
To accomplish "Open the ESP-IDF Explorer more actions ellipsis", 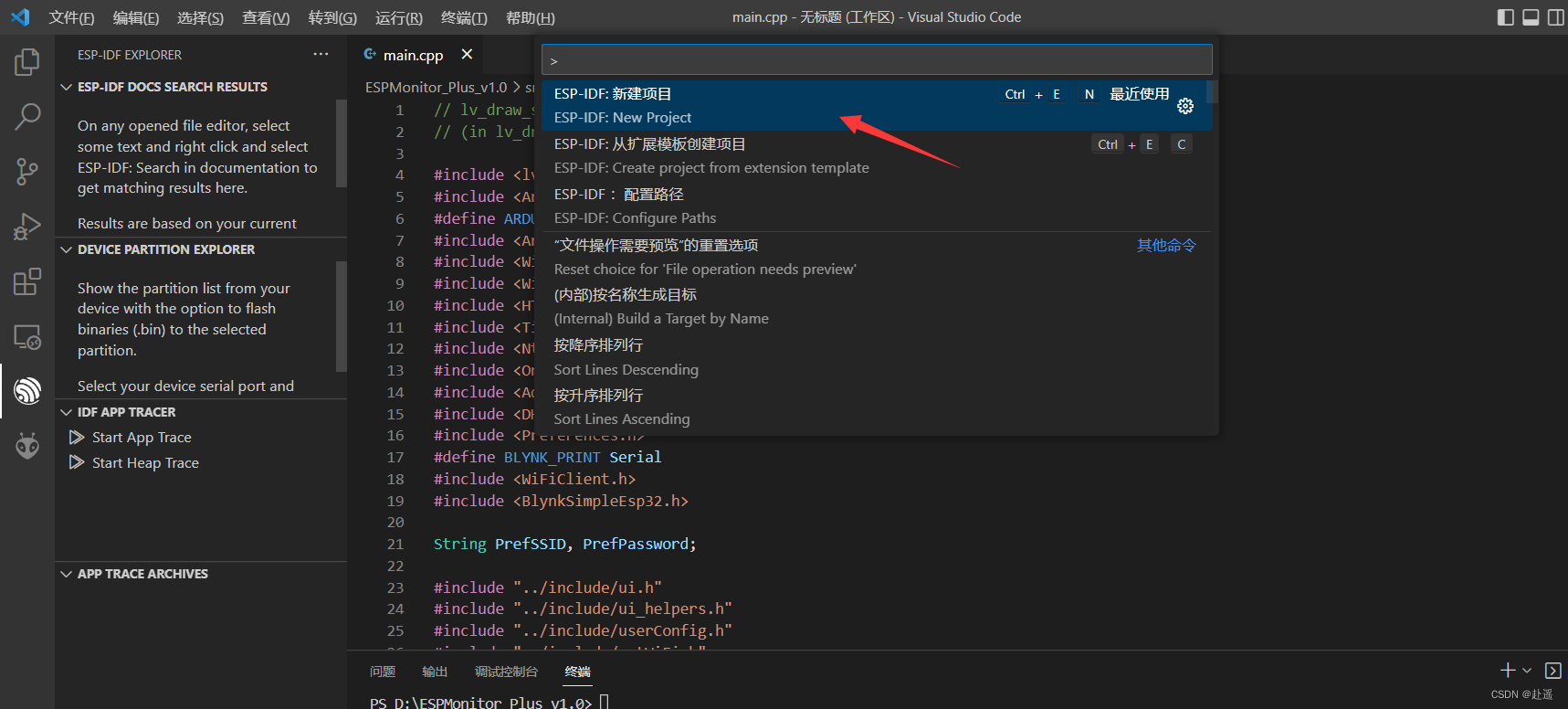I will tap(321, 55).
